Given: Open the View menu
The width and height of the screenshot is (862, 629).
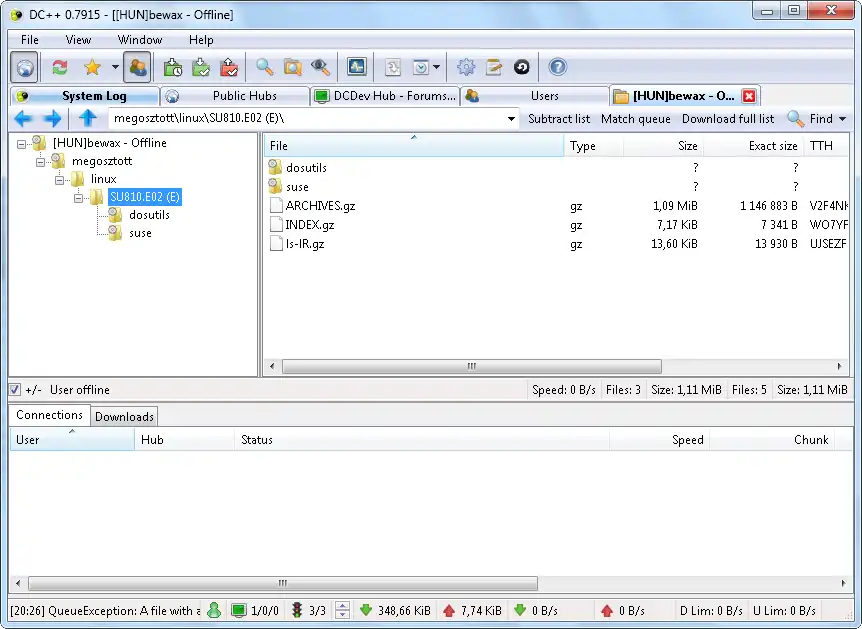Looking at the screenshot, I should pyautogui.click(x=78, y=40).
